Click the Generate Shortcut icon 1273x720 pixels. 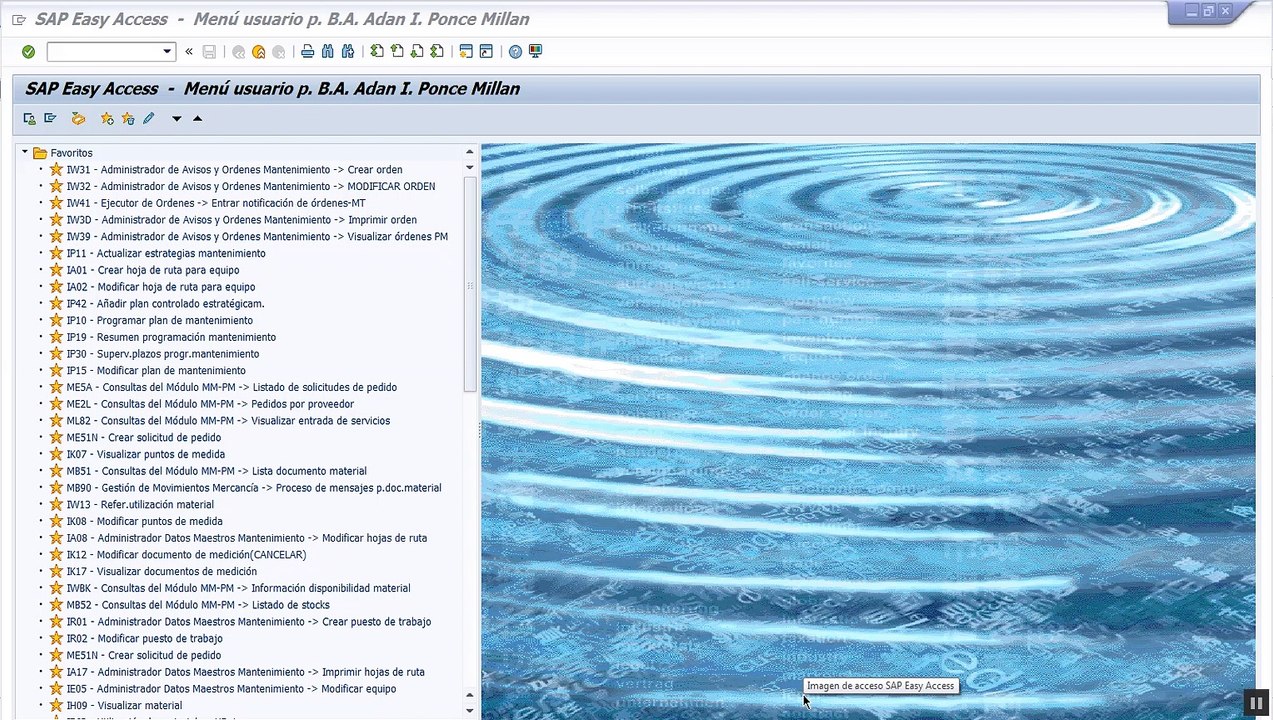point(486,52)
